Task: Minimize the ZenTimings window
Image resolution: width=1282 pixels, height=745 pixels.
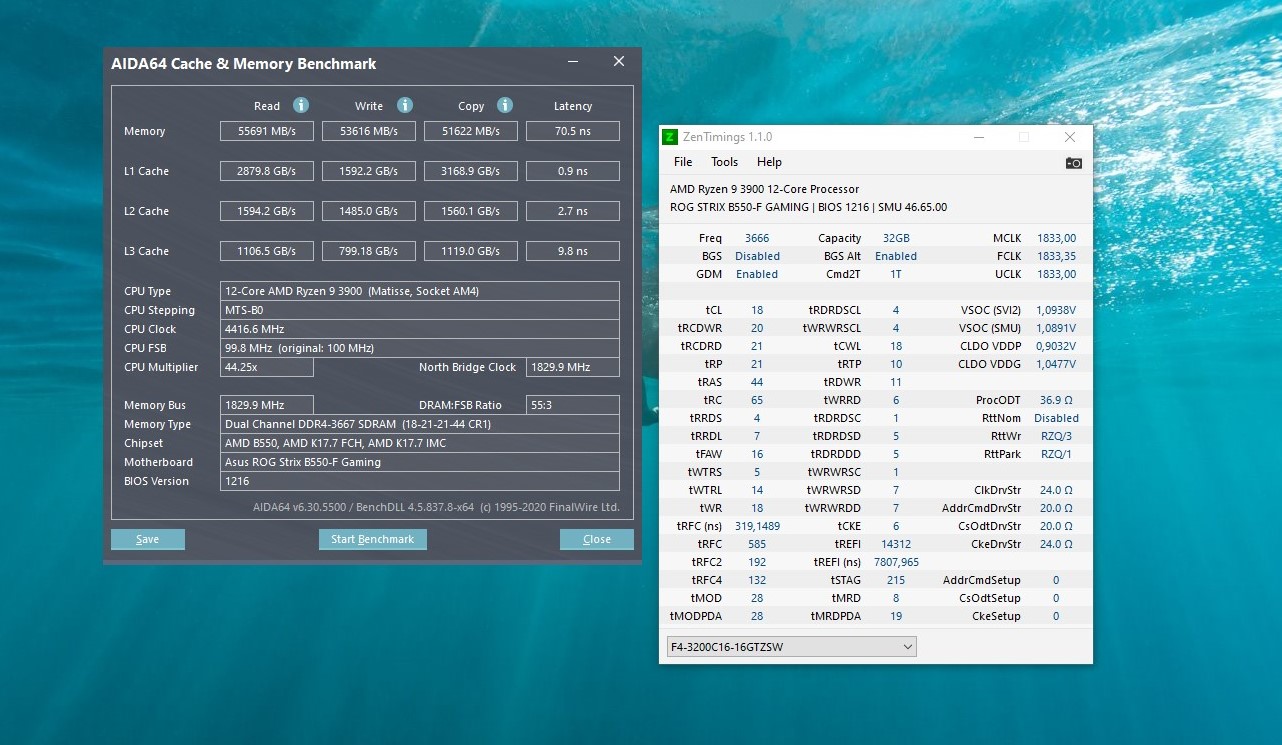Action: (977, 137)
